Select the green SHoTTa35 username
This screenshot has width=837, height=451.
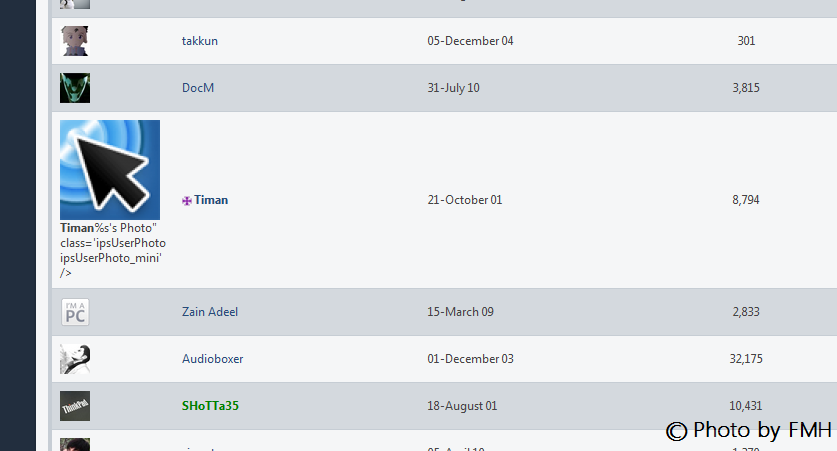click(x=210, y=406)
